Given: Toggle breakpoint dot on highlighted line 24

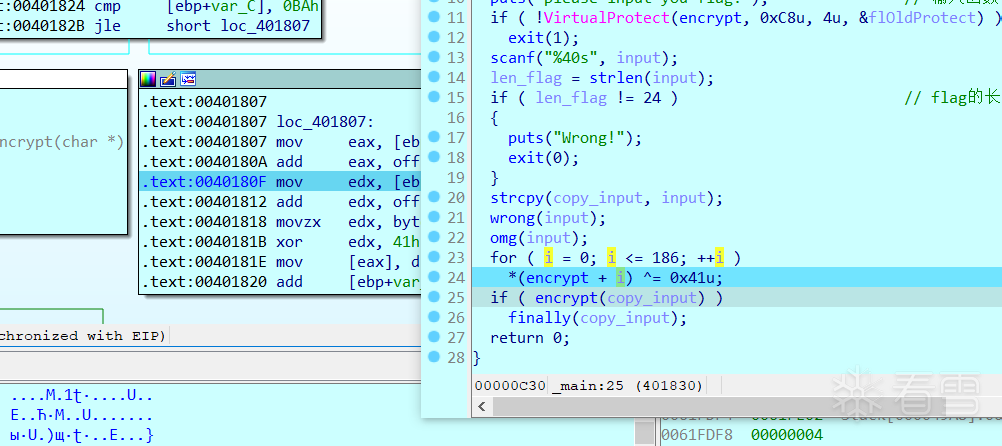Looking at the screenshot, I should pyautogui.click(x=435, y=277).
